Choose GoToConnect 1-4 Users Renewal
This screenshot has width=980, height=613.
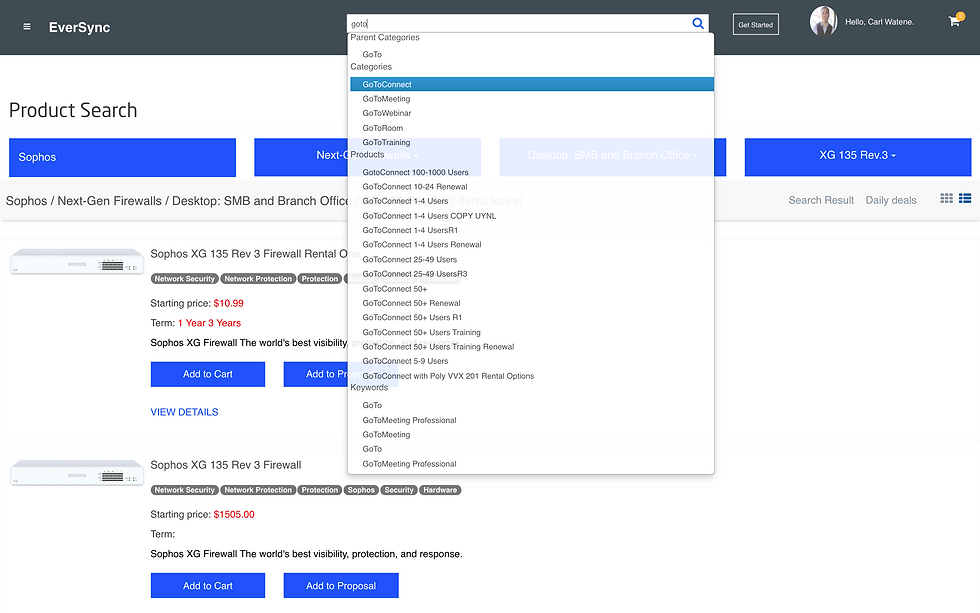pos(422,245)
